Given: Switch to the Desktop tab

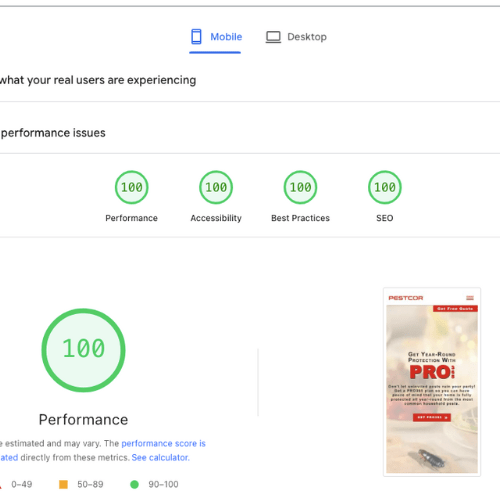Looking at the screenshot, I should click(296, 37).
